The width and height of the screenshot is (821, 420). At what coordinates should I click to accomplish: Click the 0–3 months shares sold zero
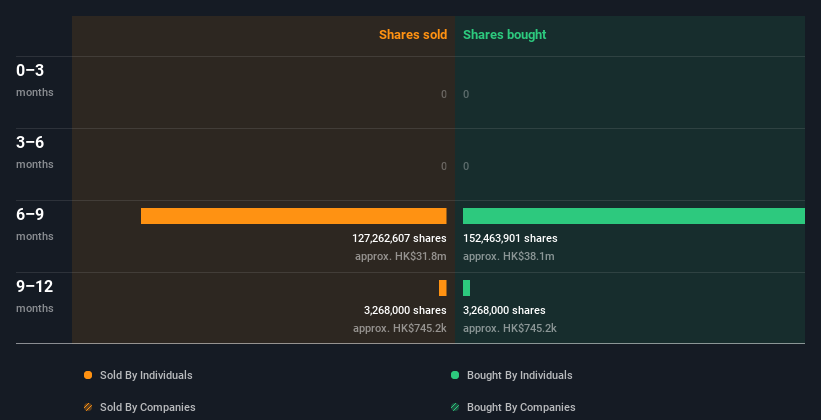pos(444,94)
